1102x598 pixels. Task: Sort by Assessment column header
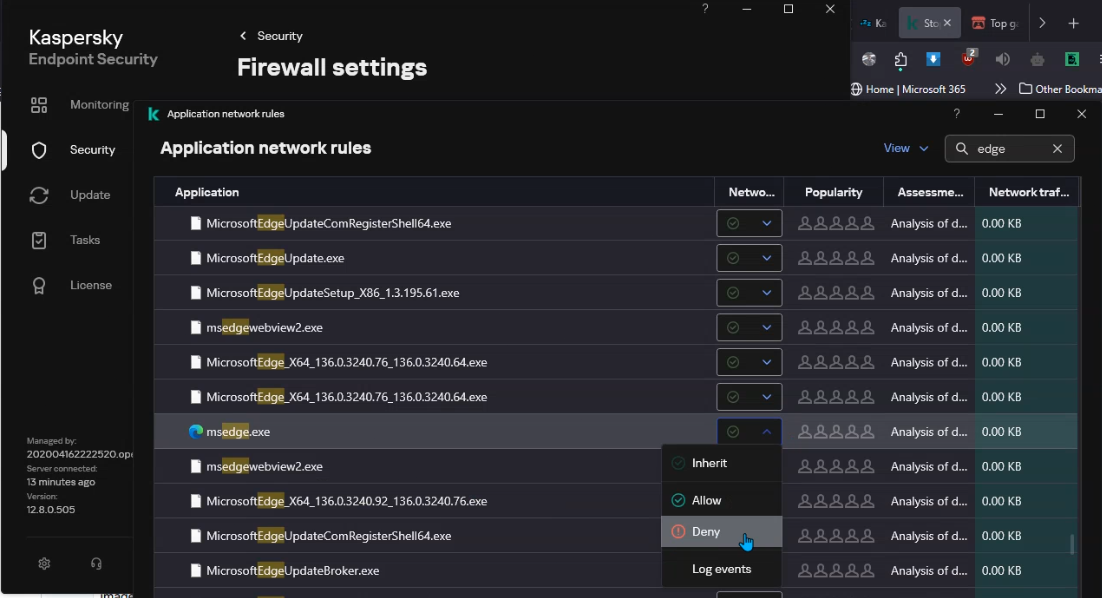coord(930,192)
